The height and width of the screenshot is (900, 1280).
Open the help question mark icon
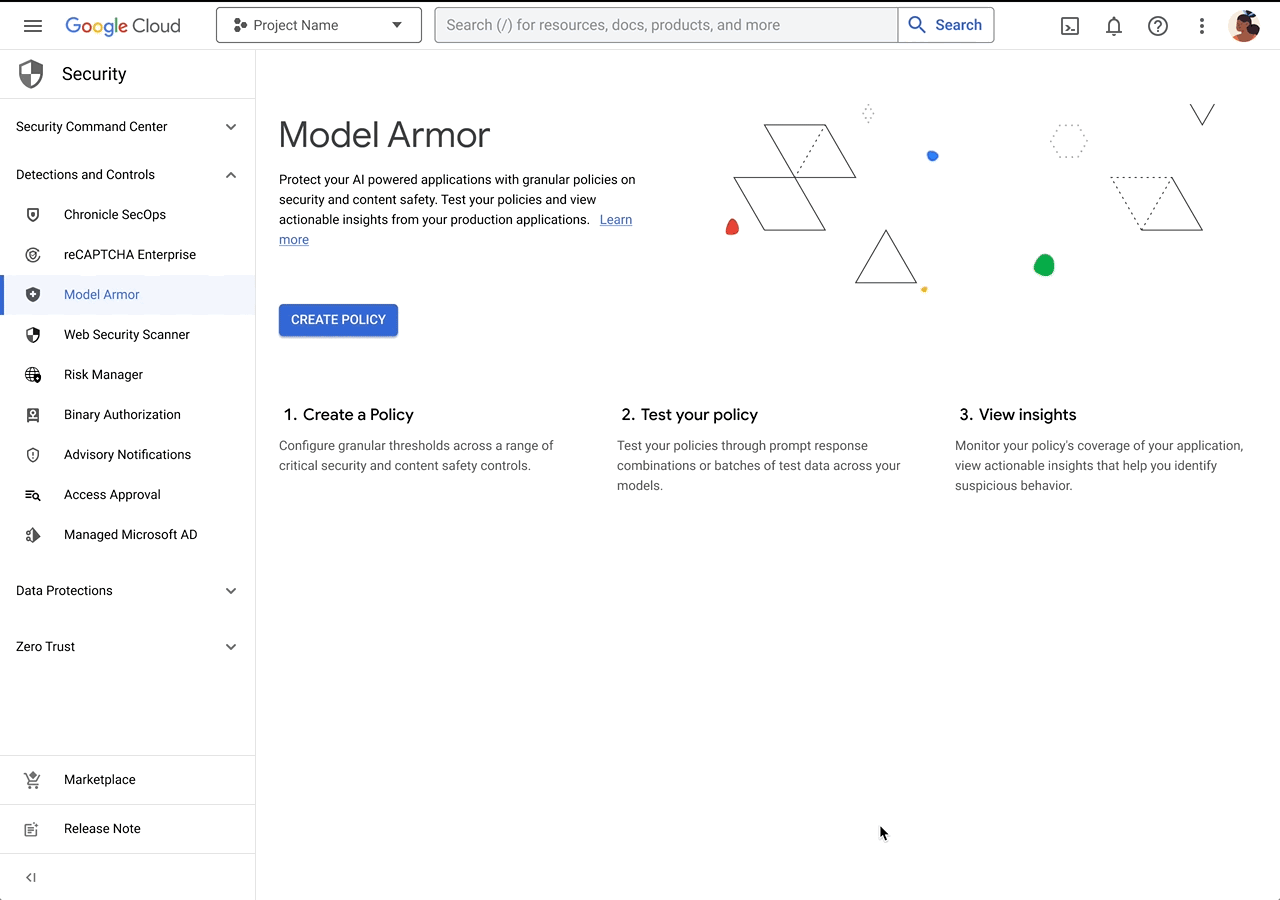[x=1158, y=26]
